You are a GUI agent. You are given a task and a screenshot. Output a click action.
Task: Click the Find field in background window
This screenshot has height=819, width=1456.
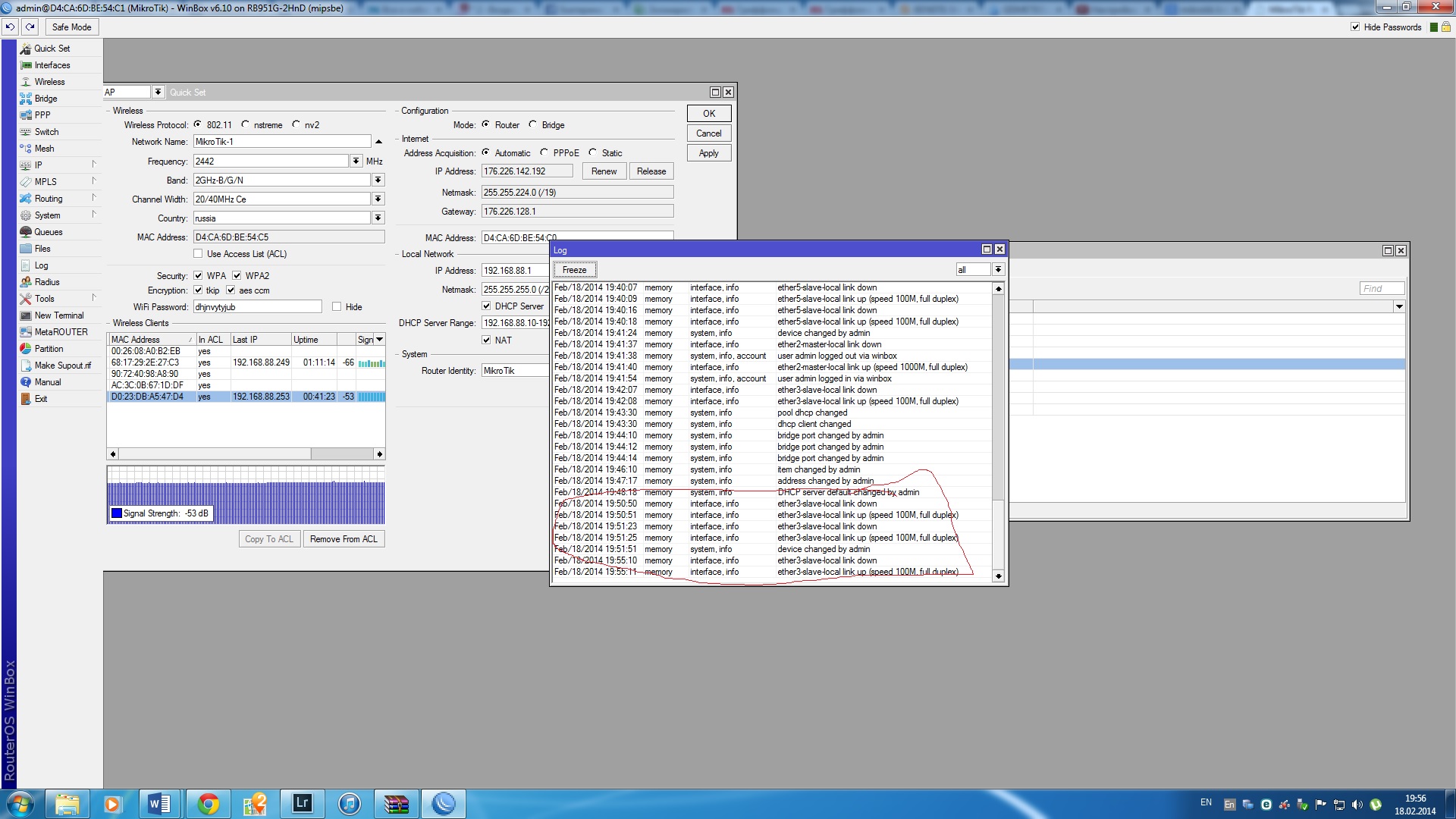pyautogui.click(x=1382, y=289)
